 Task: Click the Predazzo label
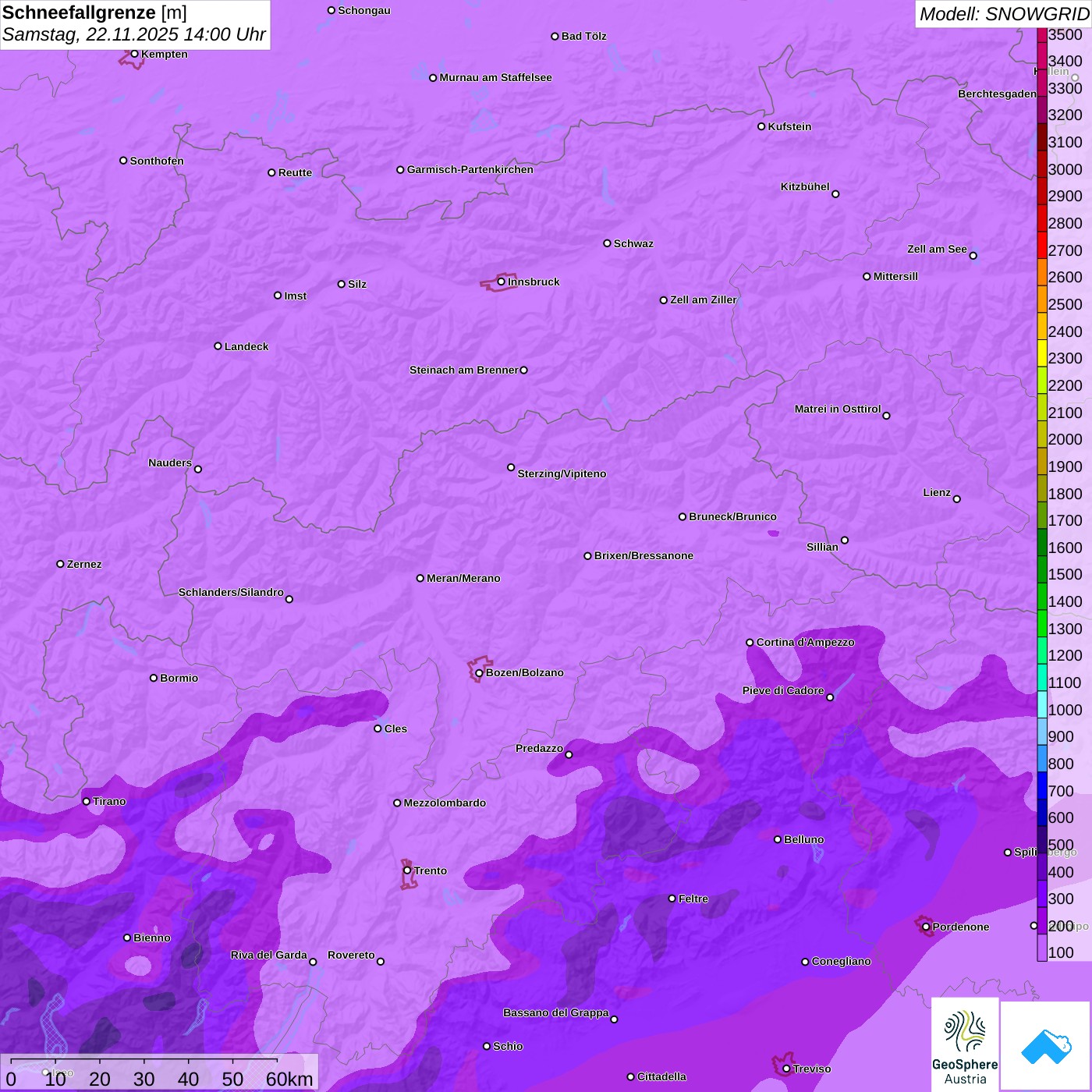[x=539, y=748]
